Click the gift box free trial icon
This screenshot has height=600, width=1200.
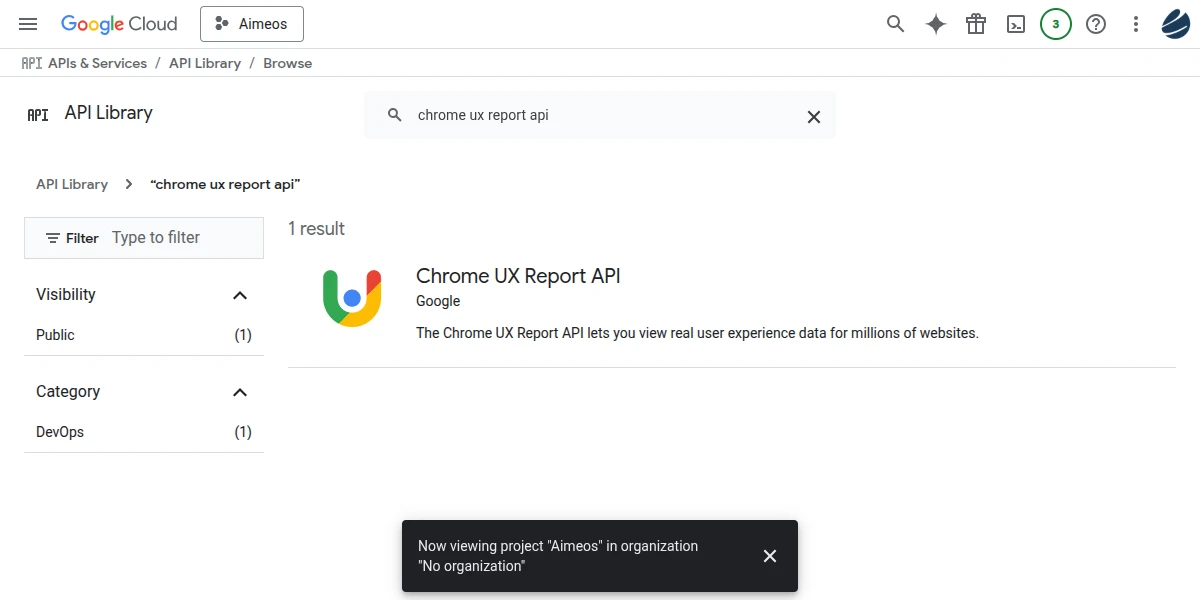[976, 24]
